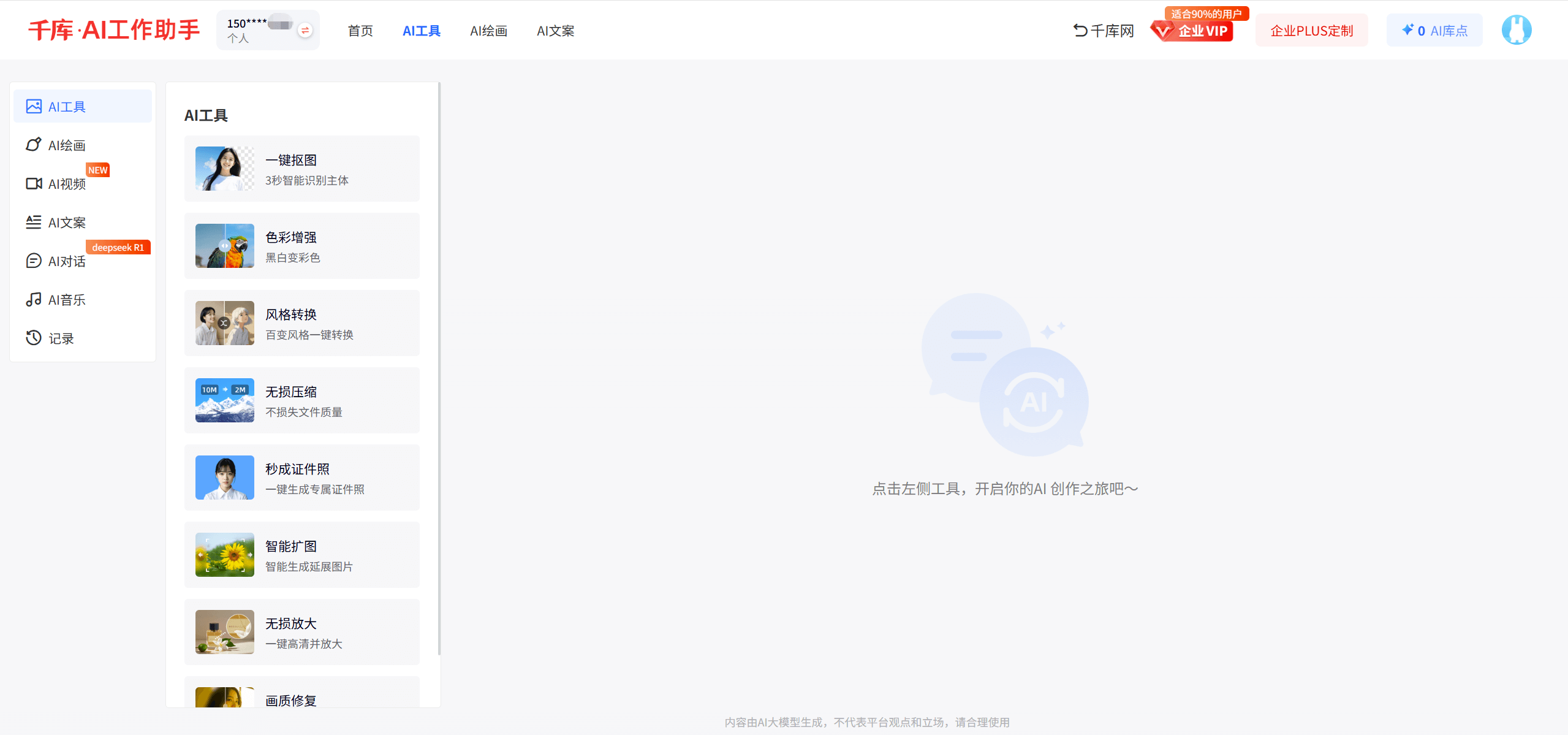1568x735 pixels.
Task: Click the account switch arrows icon
Action: pyautogui.click(x=305, y=29)
